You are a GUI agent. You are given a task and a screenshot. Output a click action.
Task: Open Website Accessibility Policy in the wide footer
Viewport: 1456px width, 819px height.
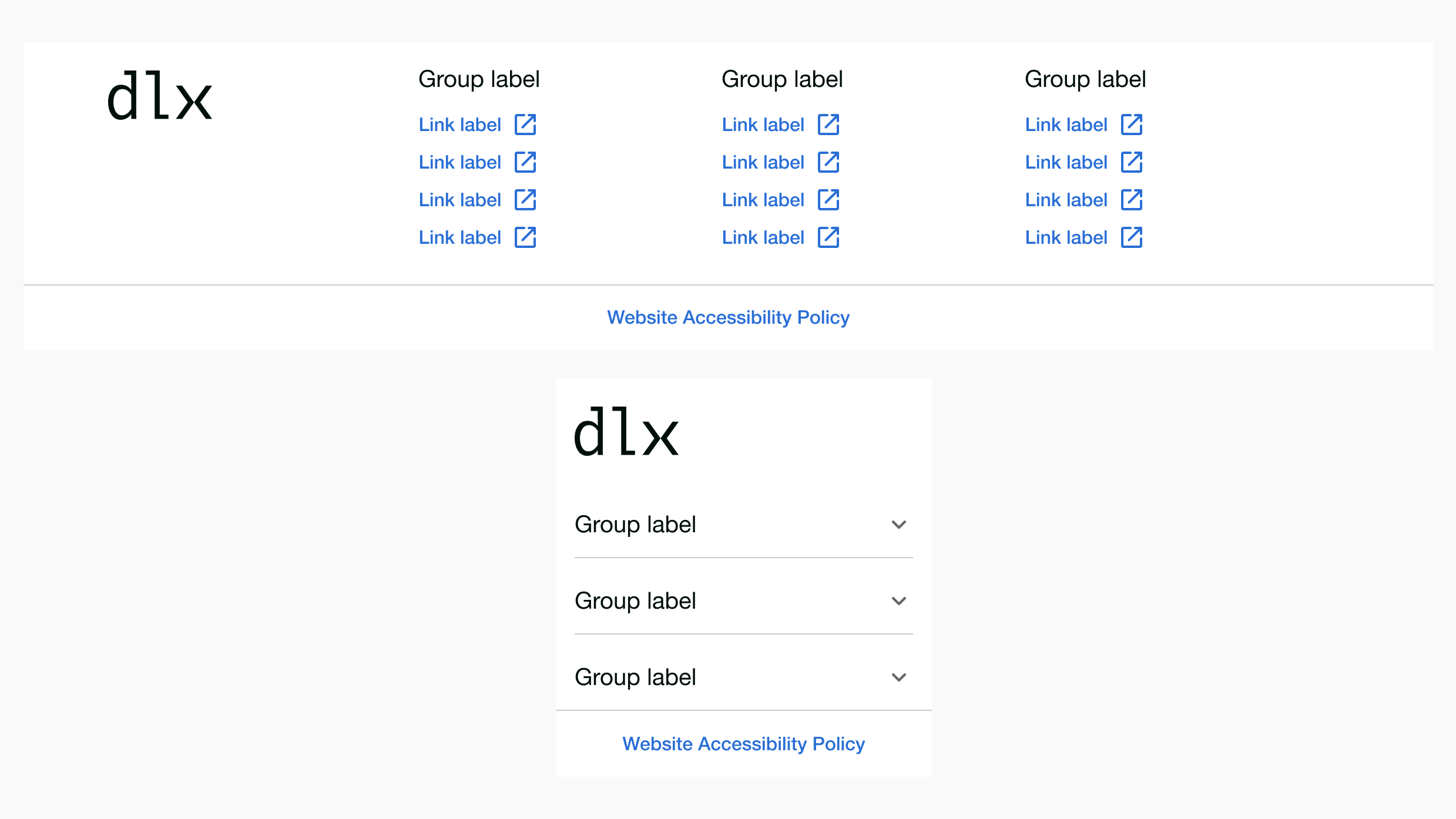coord(728,317)
